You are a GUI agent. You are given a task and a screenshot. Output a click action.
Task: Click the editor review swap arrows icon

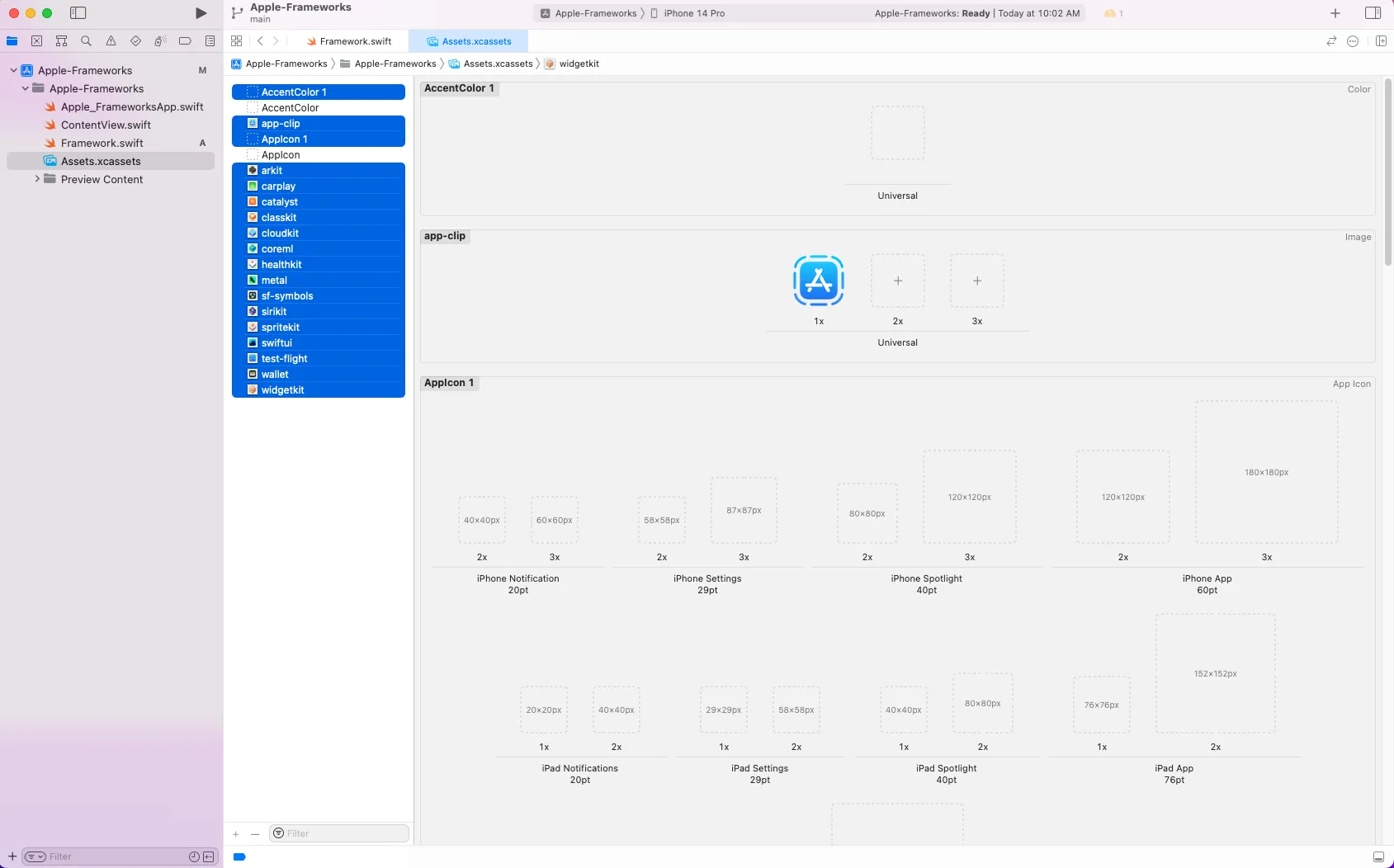[x=1331, y=41]
